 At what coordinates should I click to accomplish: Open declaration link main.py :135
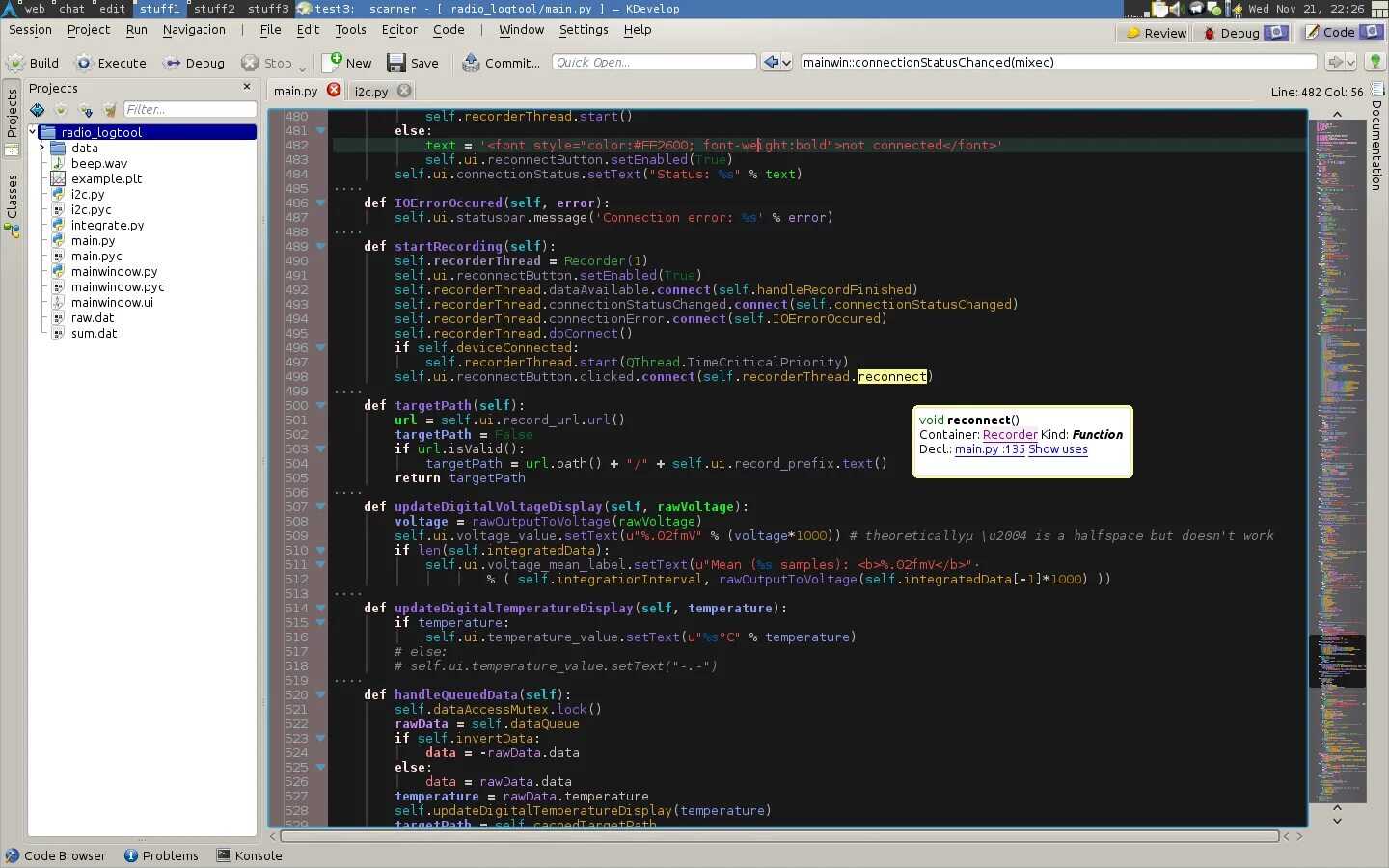click(x=990, y=449)
